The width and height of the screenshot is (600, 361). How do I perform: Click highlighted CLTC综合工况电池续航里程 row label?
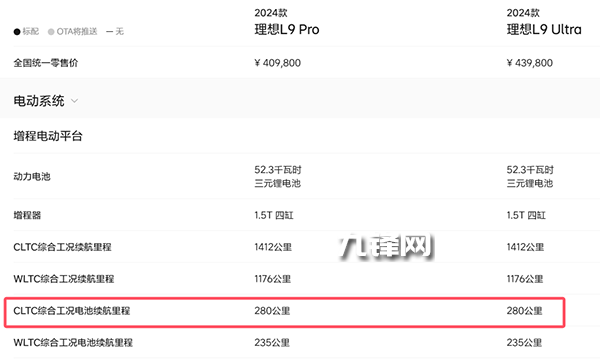[x=72, y=310]
